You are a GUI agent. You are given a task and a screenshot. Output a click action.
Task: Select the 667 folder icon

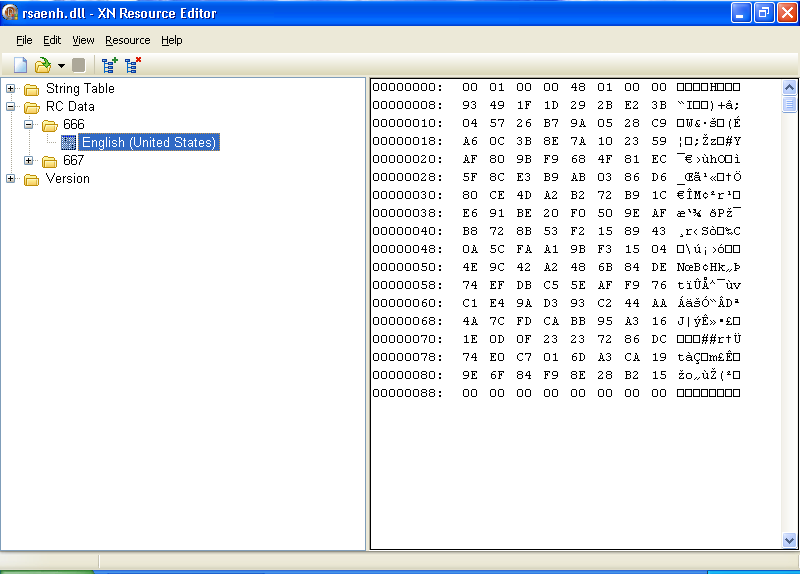[50, 161]
